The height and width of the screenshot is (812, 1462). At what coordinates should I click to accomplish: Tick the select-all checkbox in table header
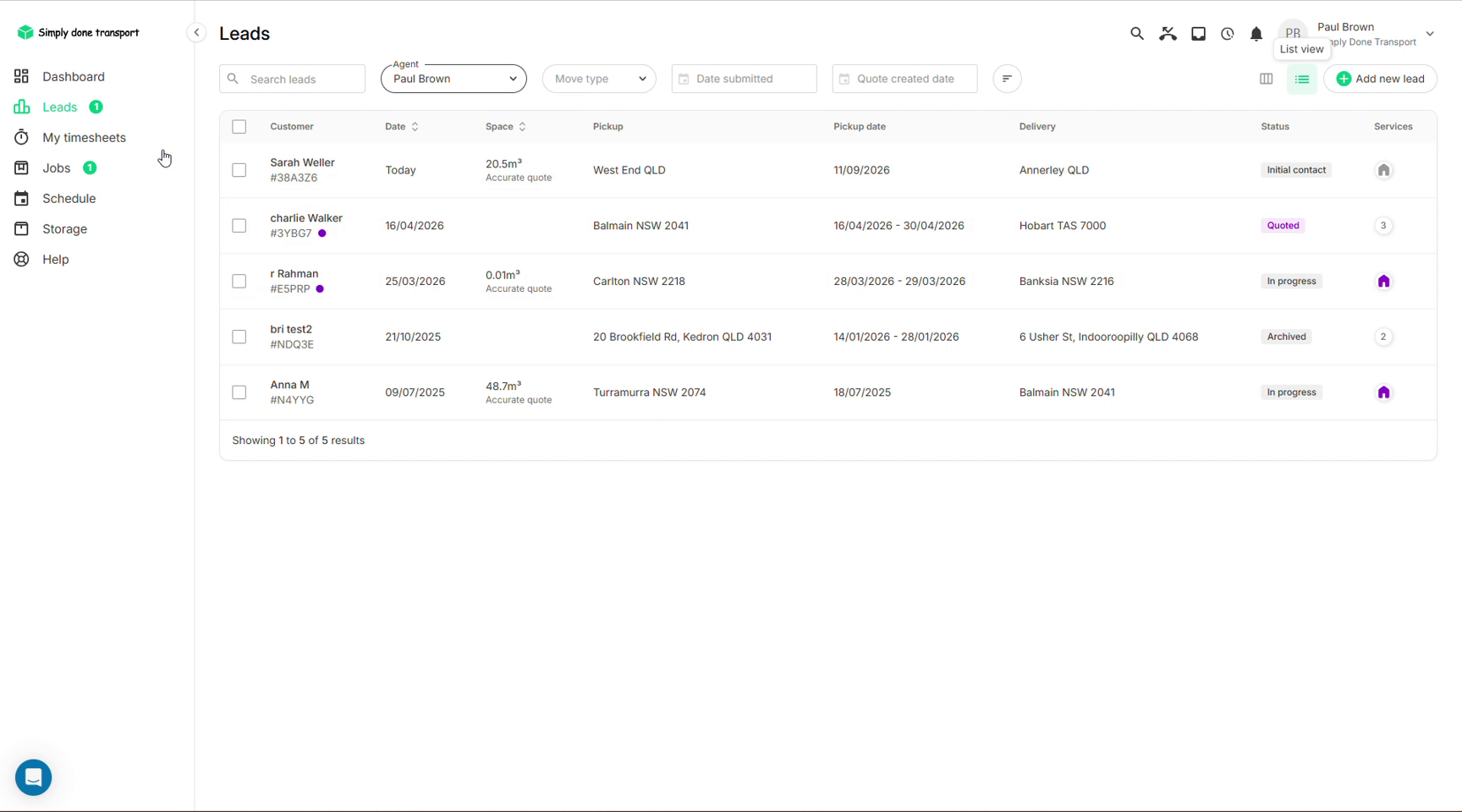[x=239, y=127]
